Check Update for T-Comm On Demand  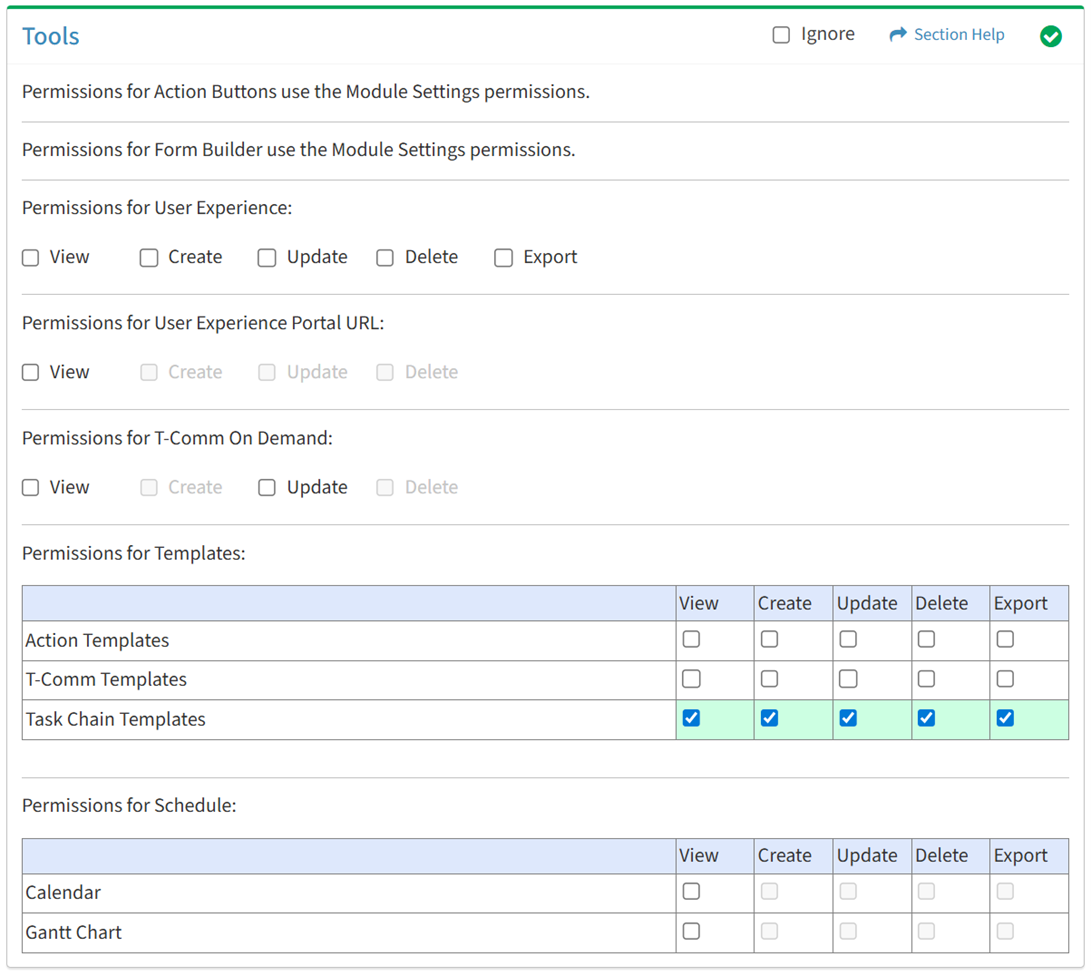tap(267, 488)
